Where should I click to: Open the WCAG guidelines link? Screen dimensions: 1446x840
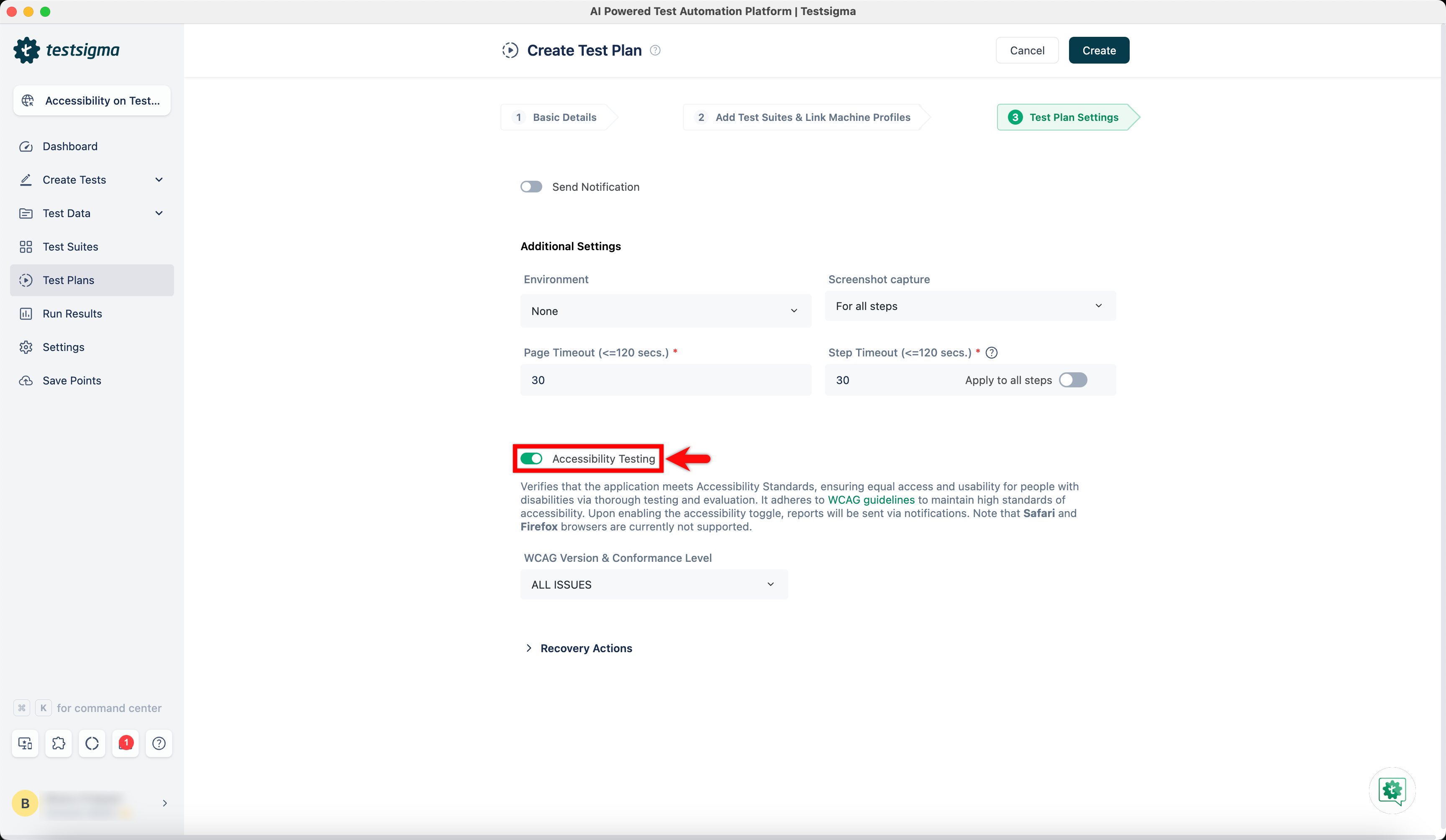pos(870,500)
